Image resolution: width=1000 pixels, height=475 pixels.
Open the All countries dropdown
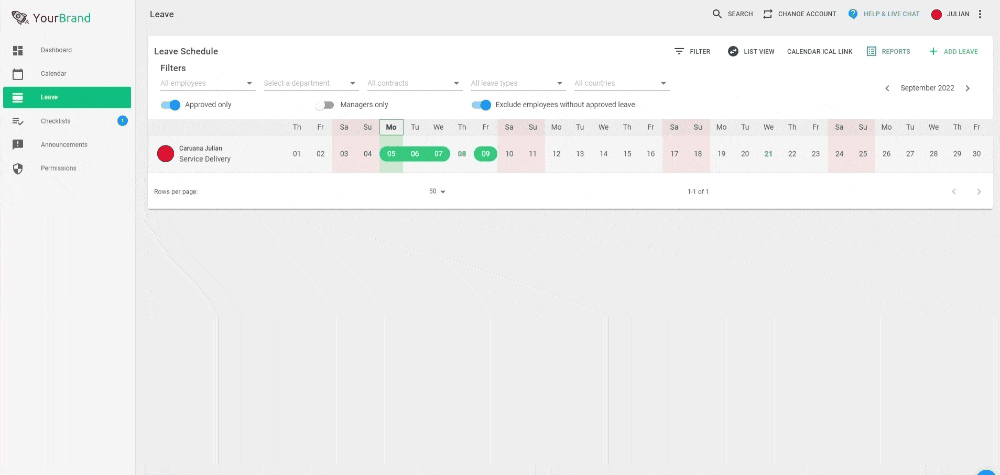[x=621, y=84]
